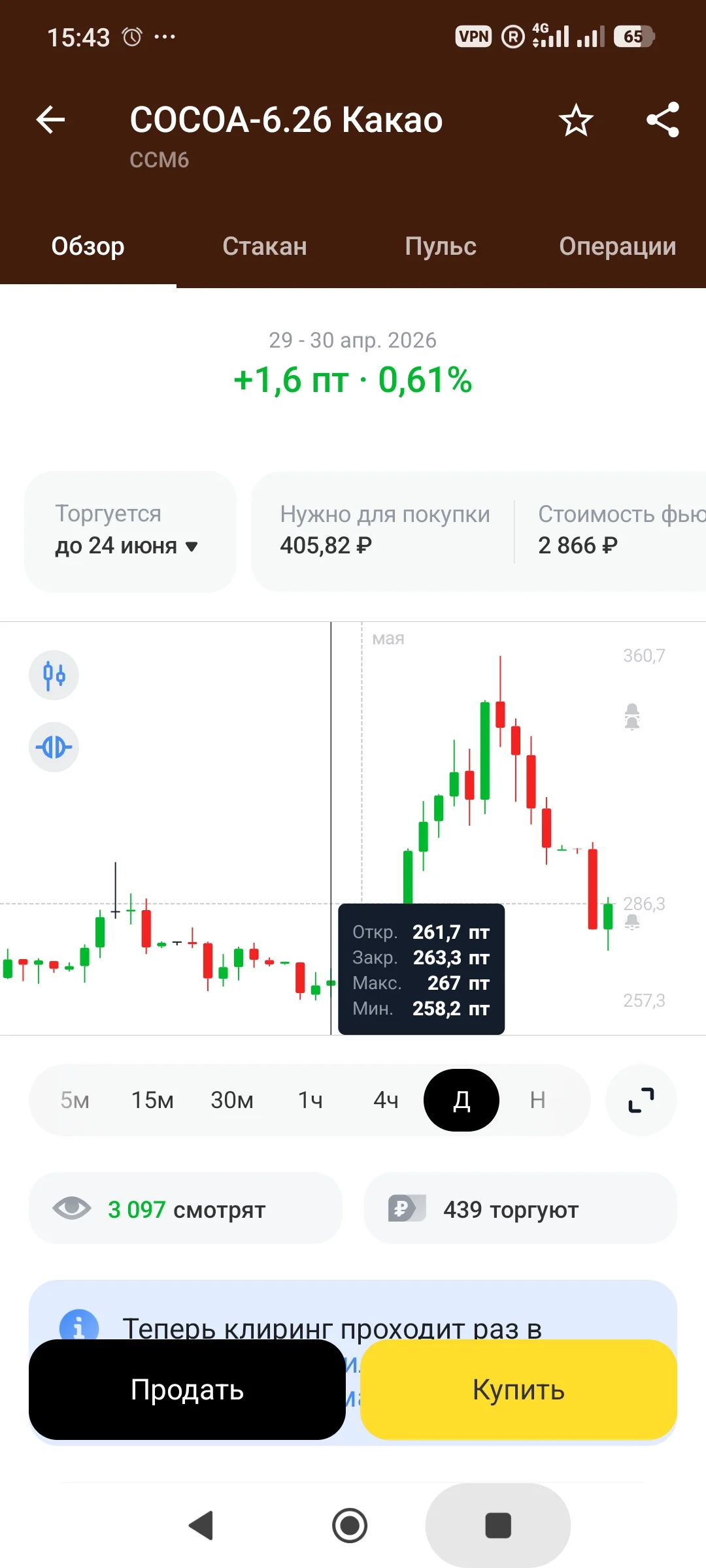Screen dimensions: 706x1568
Task: Go back with the arrow icon
Action: [x=50, y=120]
